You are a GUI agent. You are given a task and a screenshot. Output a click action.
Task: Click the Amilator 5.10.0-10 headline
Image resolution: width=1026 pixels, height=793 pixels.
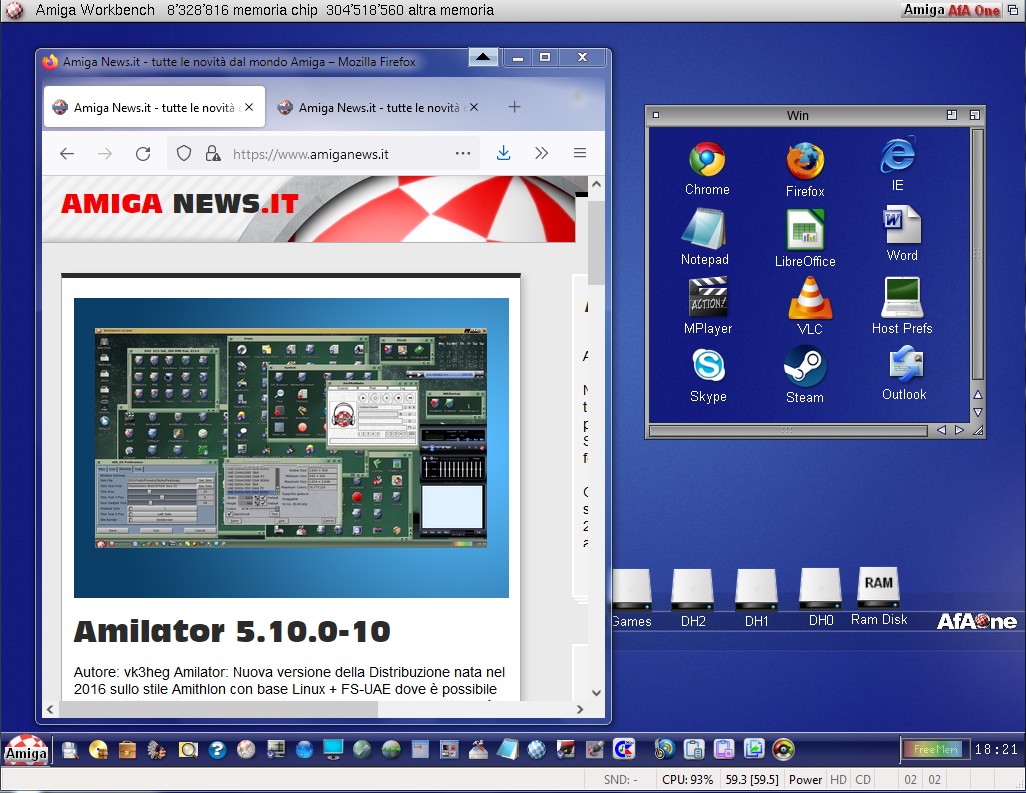click(x=232, y=632)
